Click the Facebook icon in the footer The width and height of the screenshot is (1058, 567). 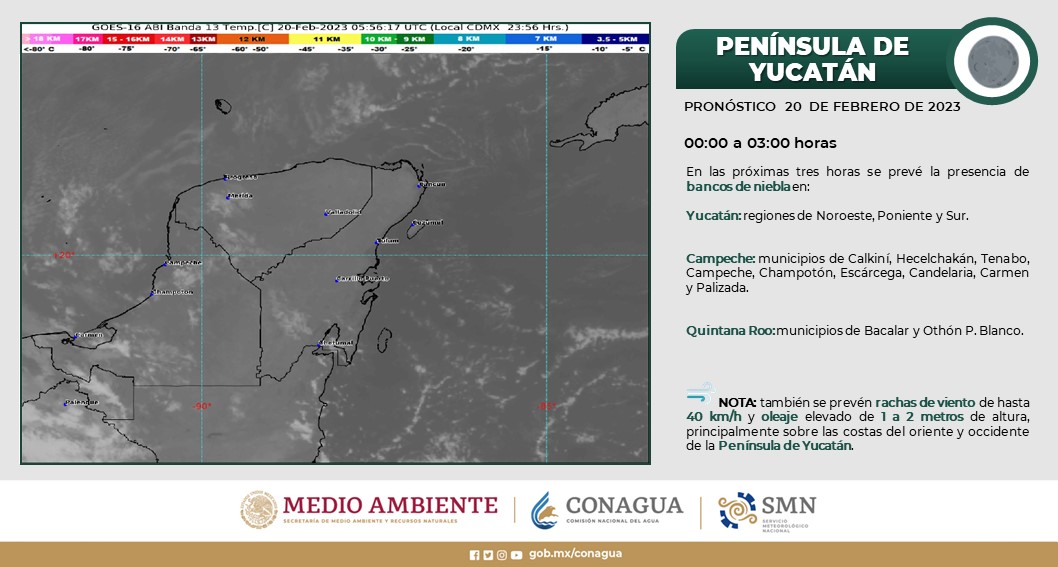coord(474,555)
